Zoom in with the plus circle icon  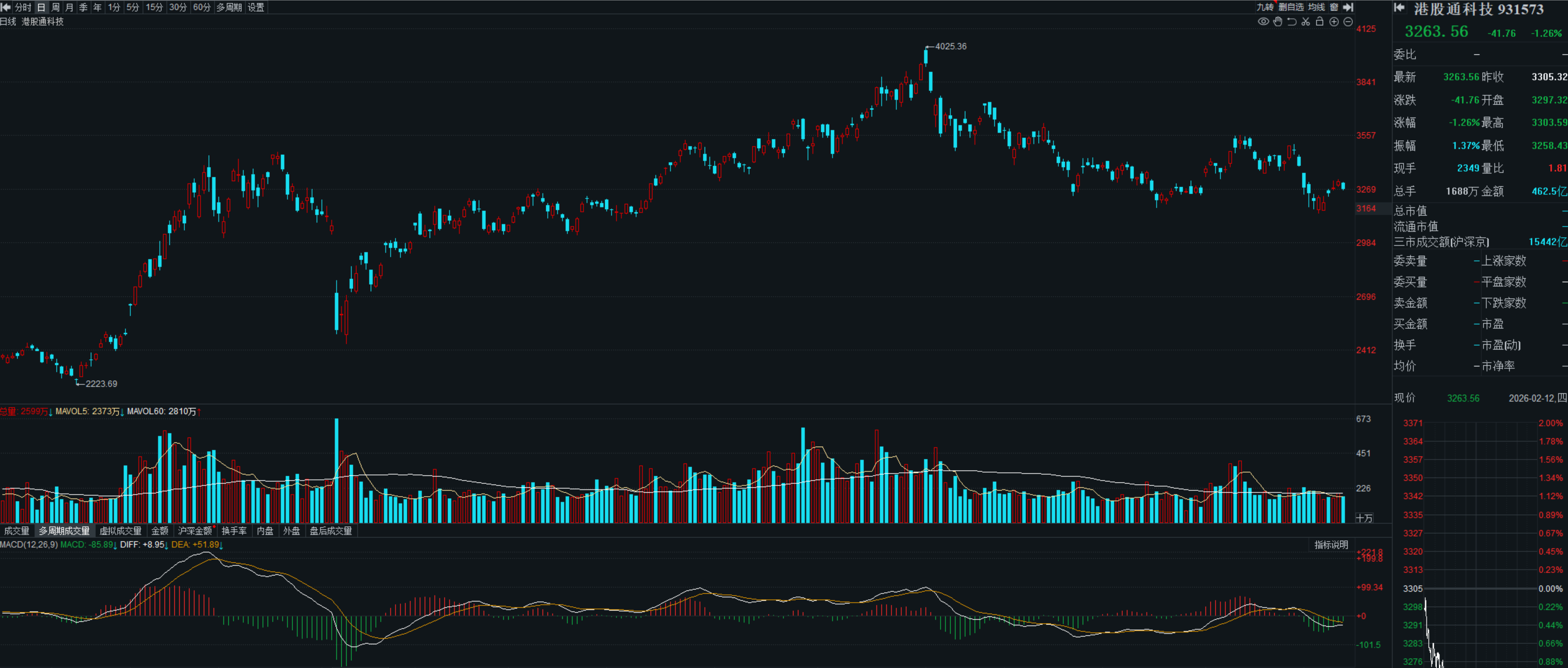point(1334,22)
